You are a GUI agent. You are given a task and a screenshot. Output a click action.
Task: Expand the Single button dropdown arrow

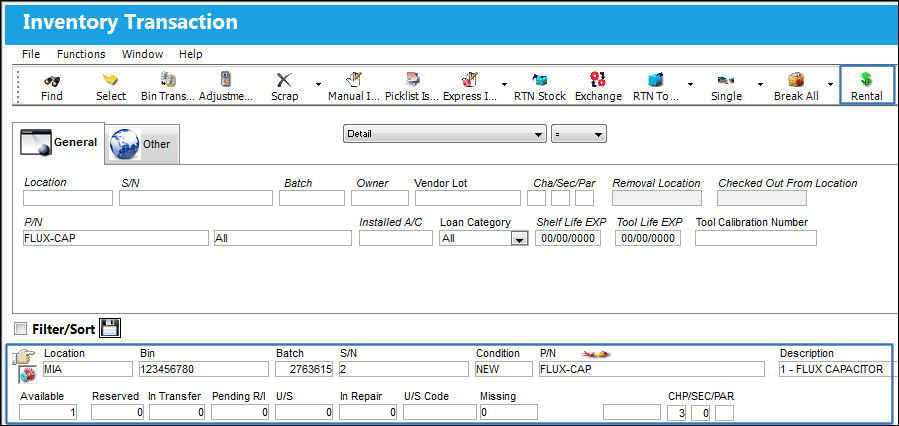pos(760,84)
